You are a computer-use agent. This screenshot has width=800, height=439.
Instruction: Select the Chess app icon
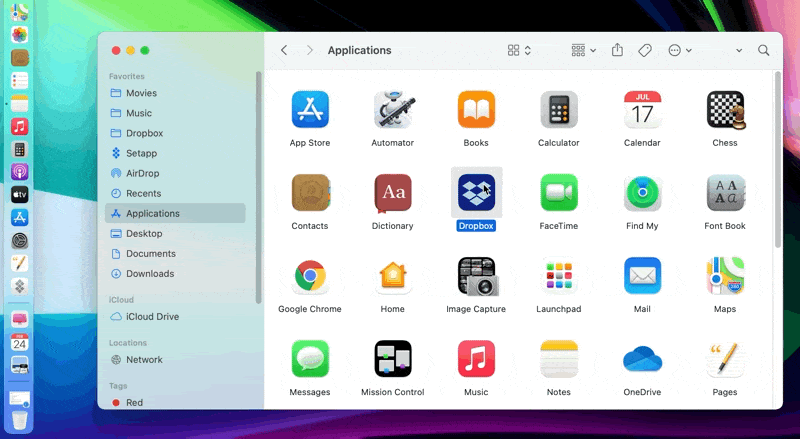point(726,109)
